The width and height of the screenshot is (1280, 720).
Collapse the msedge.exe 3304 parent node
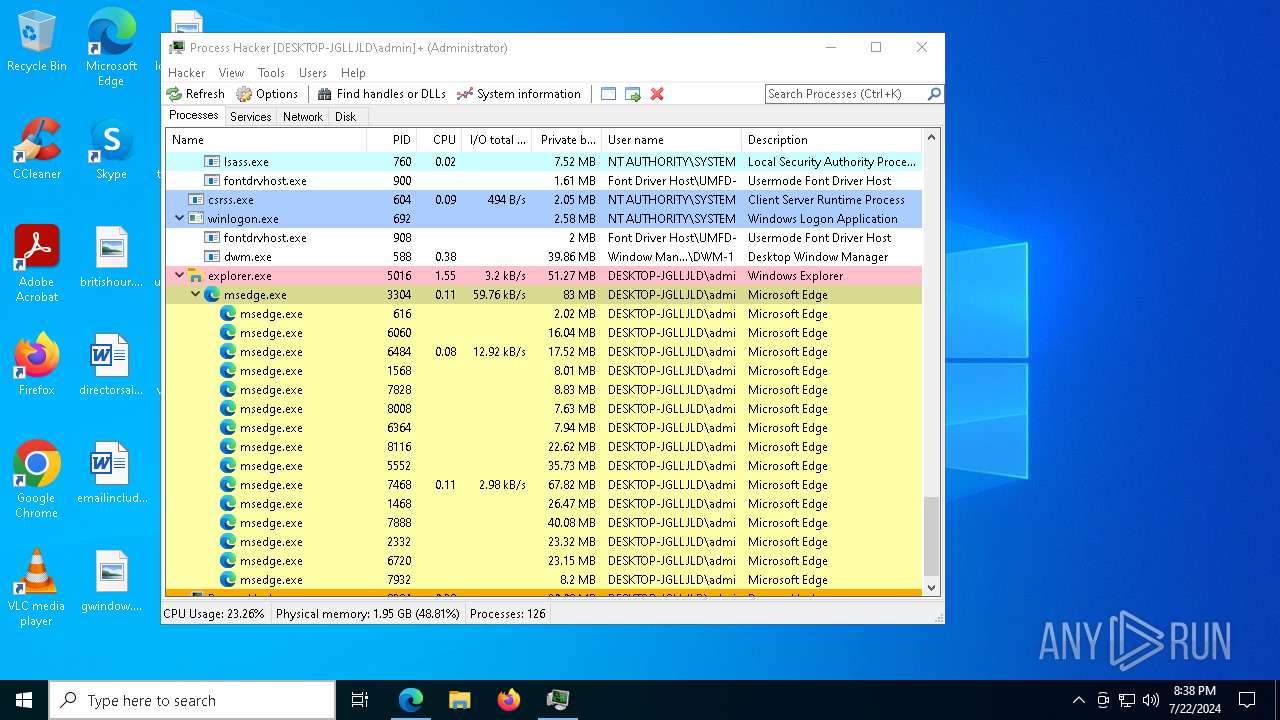pyautogui.click(x=196, y=295)
